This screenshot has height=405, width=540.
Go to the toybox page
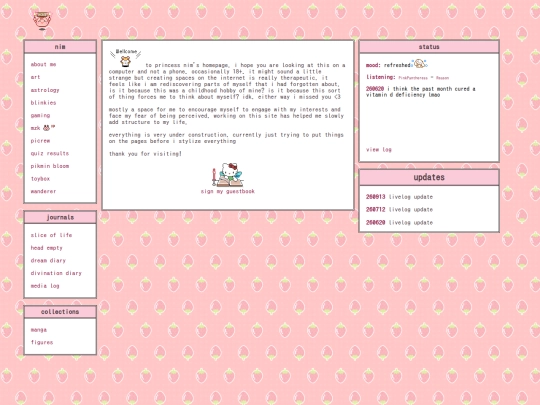click(x=40, y=179)
